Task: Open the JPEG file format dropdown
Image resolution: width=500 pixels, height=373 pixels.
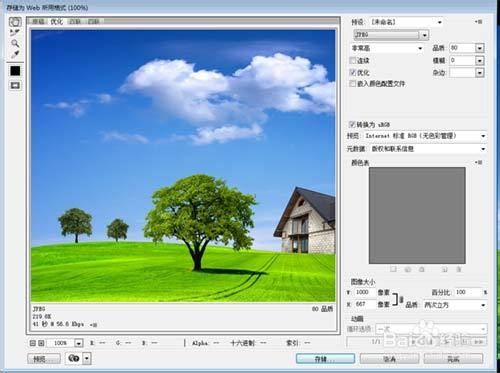Action: point(391,35)
